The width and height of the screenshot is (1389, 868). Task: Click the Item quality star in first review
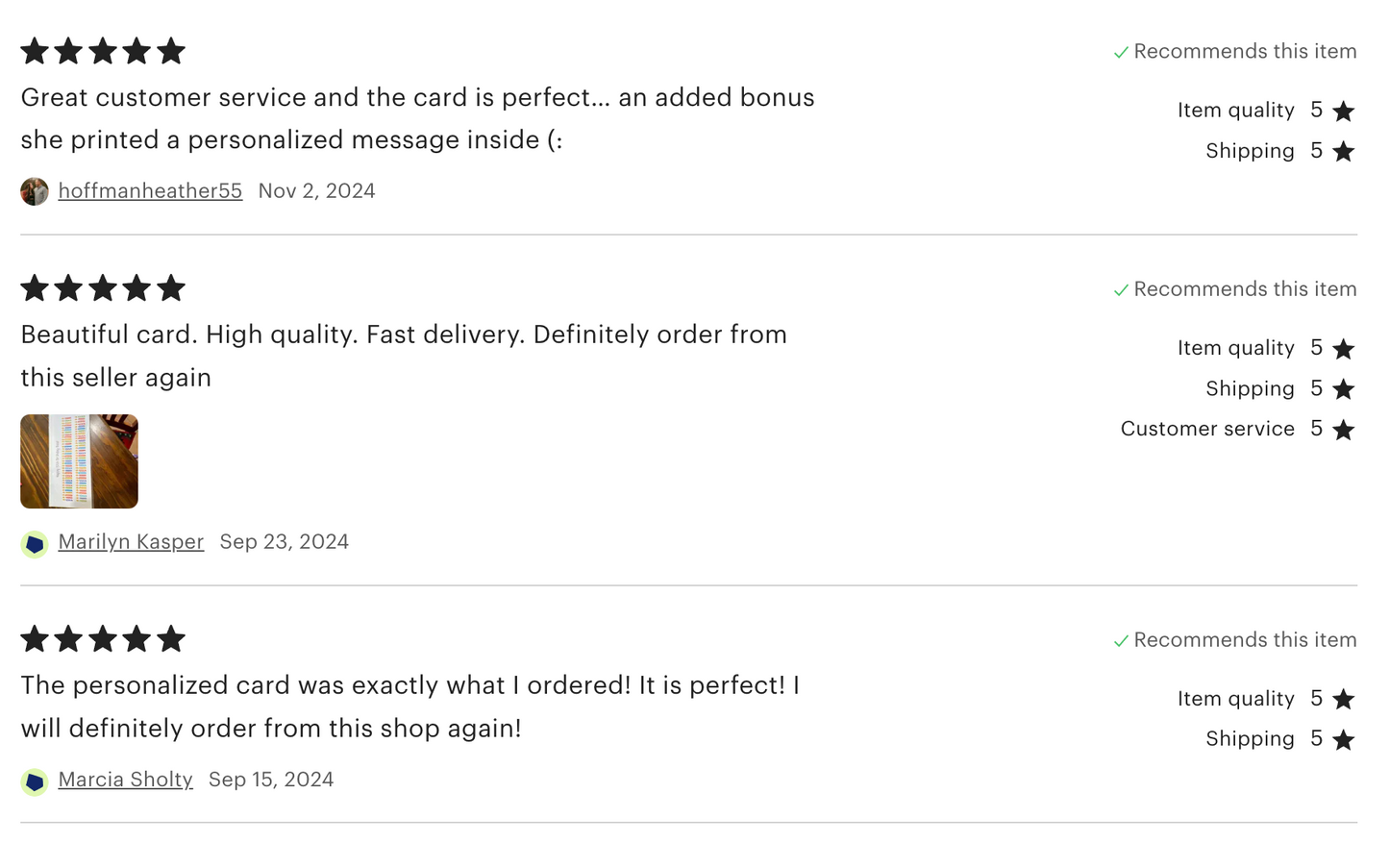coord(1344,112)
